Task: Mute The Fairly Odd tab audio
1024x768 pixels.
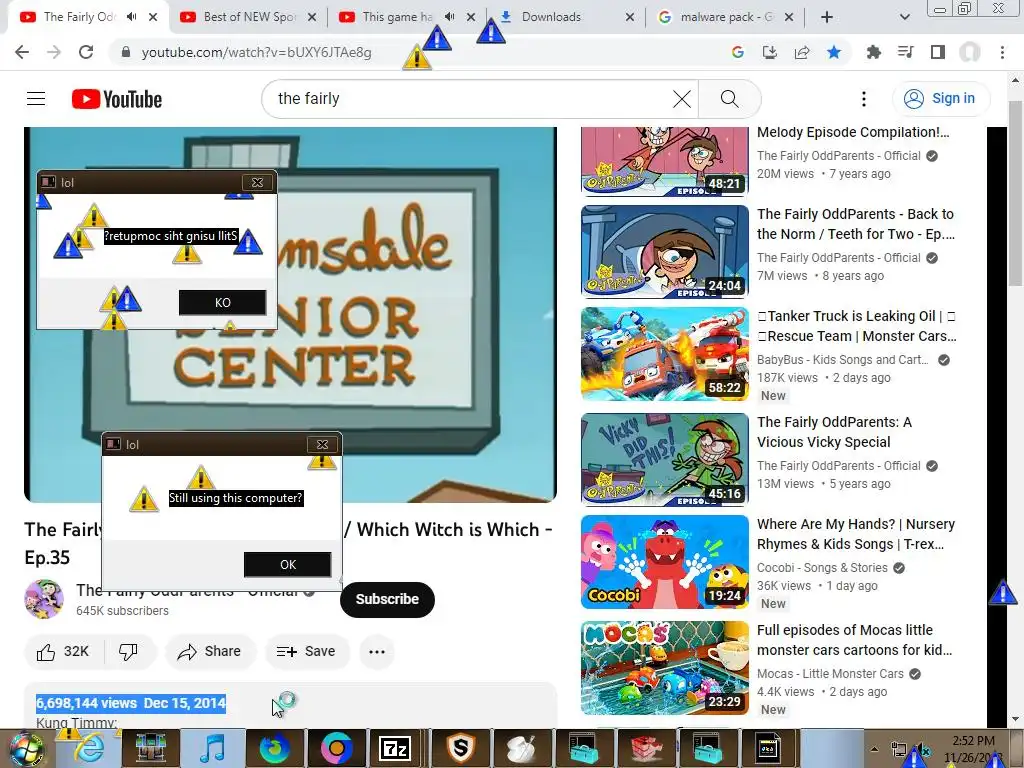Action: [x=131, y=17]
